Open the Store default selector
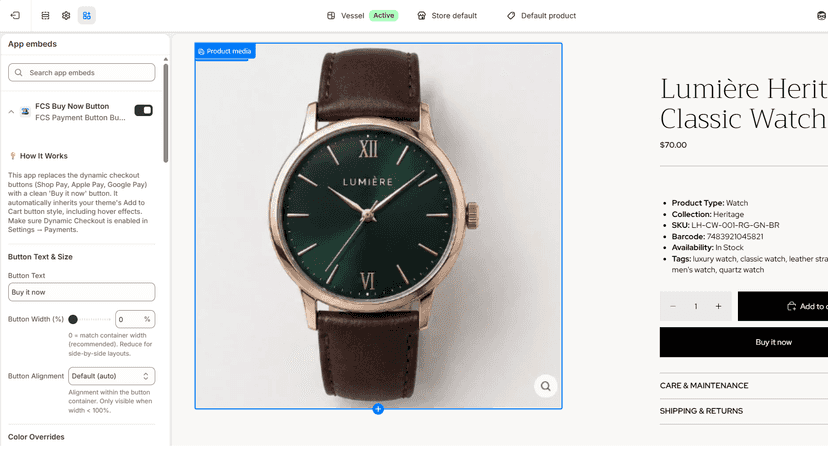 (447, 16)
